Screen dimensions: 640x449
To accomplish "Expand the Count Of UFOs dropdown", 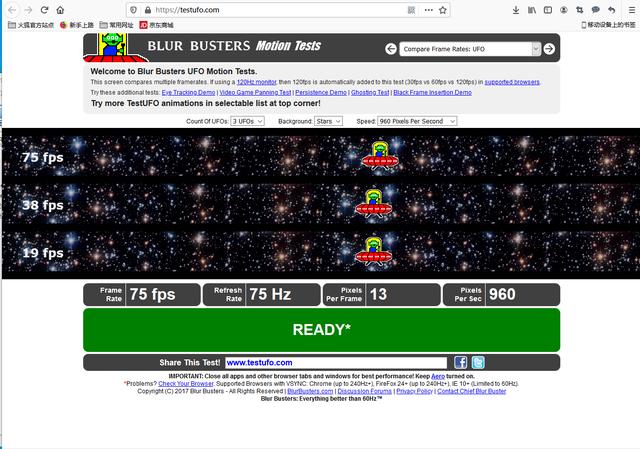I will (x=247, y=121).
